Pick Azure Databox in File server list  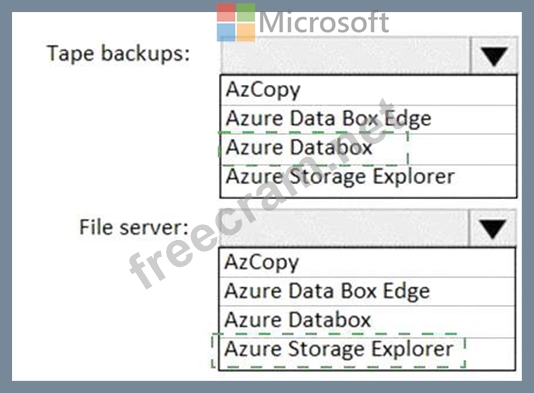pos(367,321)
